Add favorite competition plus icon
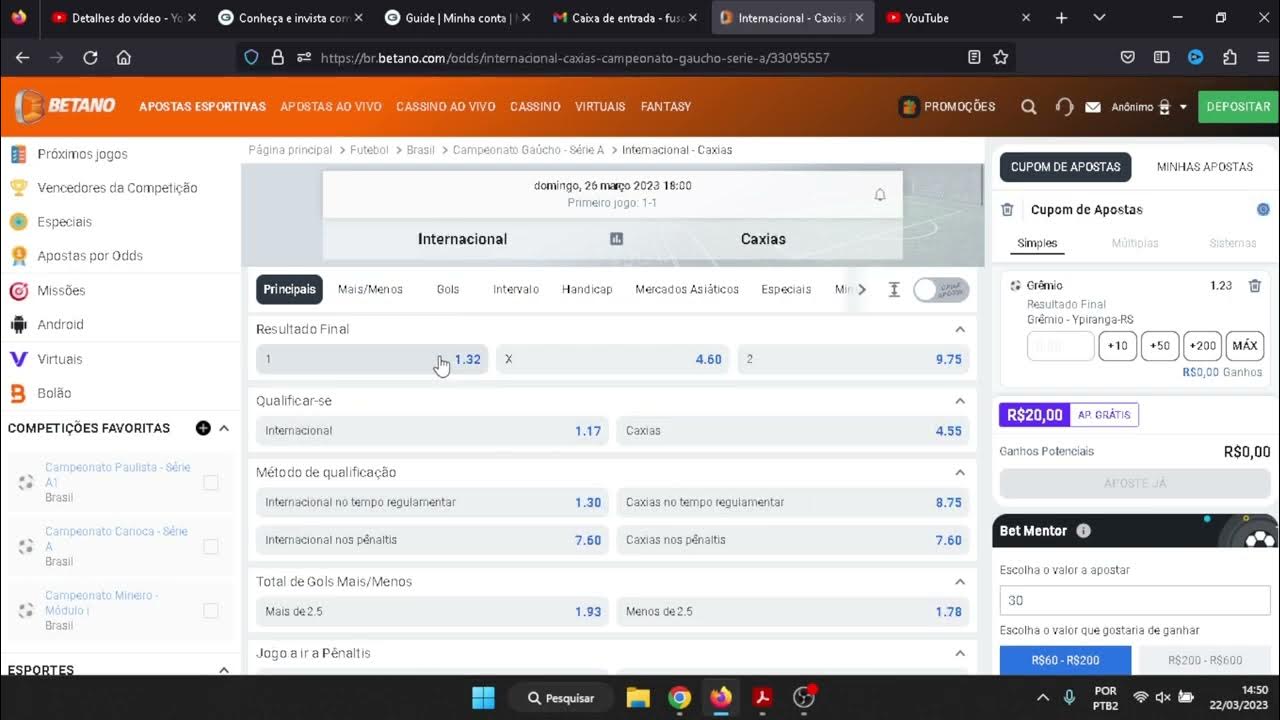Image resolution: width=1280 pixels, height=720 pixels. tap(203, 428)
